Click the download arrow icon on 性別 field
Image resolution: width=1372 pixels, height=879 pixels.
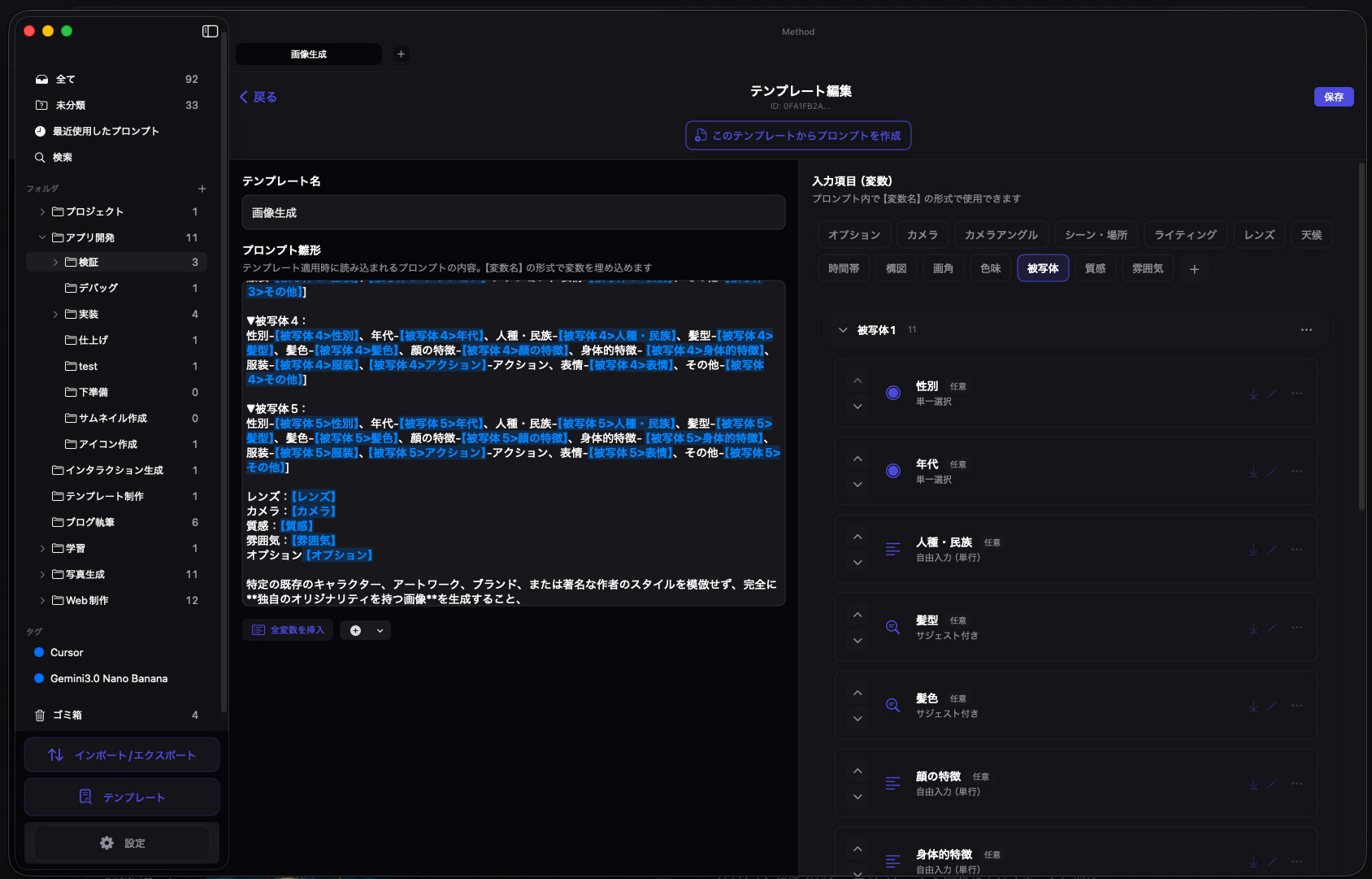[x=1253, y=392]
